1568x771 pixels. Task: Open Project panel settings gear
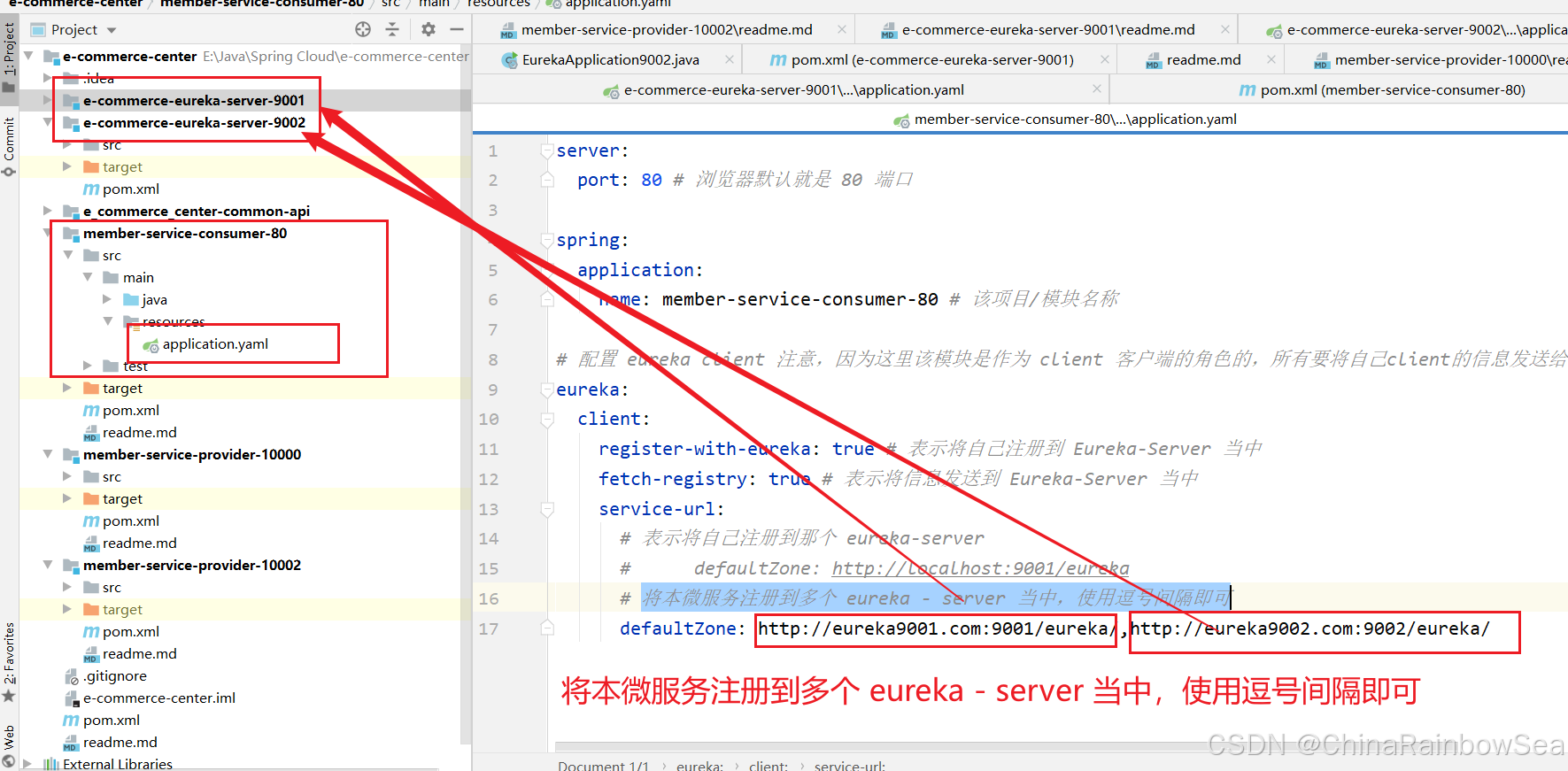coord(429,29)
